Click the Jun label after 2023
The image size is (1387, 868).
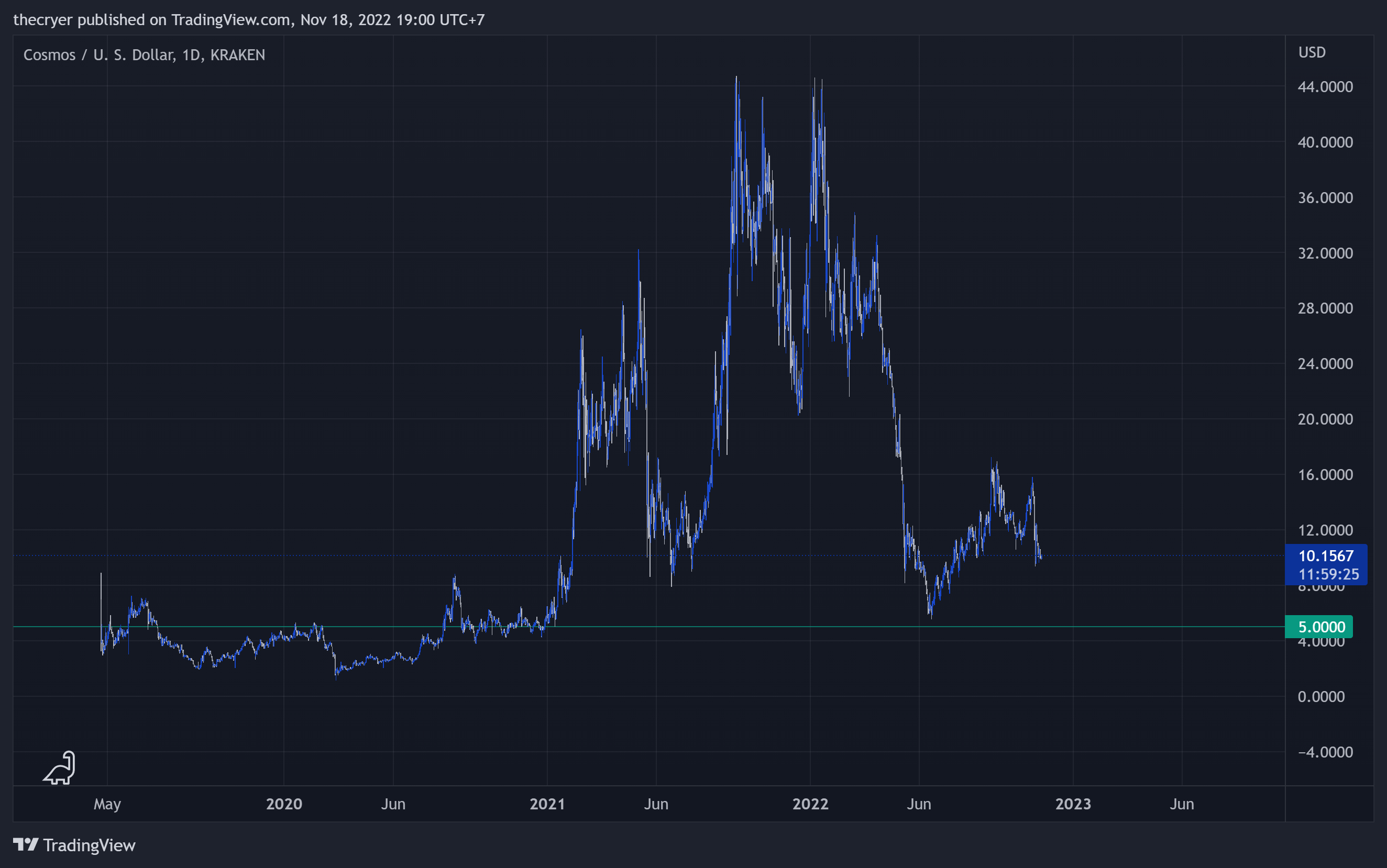click(x=1182, y=804)
